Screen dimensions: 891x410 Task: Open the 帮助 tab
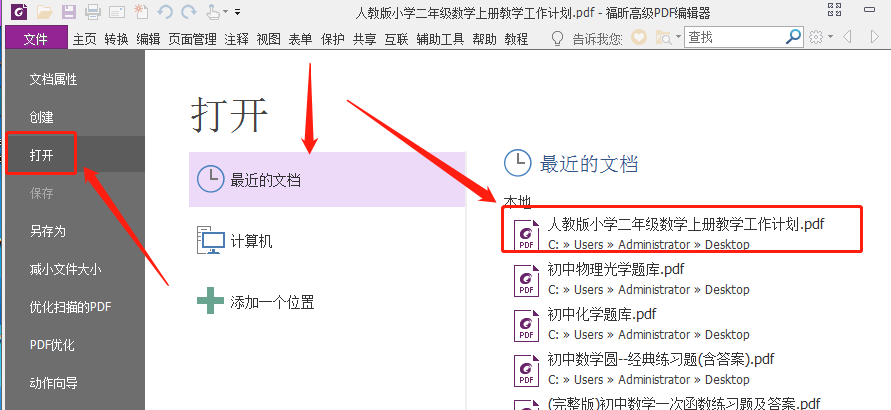click(x=484, y=39)
